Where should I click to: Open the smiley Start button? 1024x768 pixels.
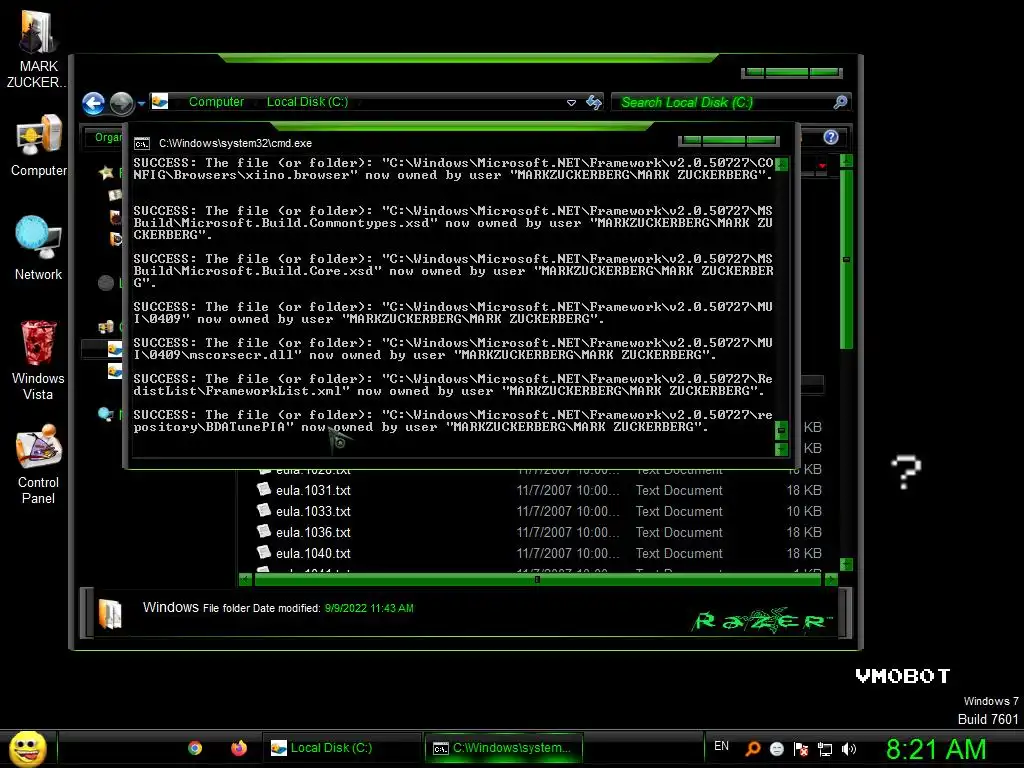tap(27, 748)
